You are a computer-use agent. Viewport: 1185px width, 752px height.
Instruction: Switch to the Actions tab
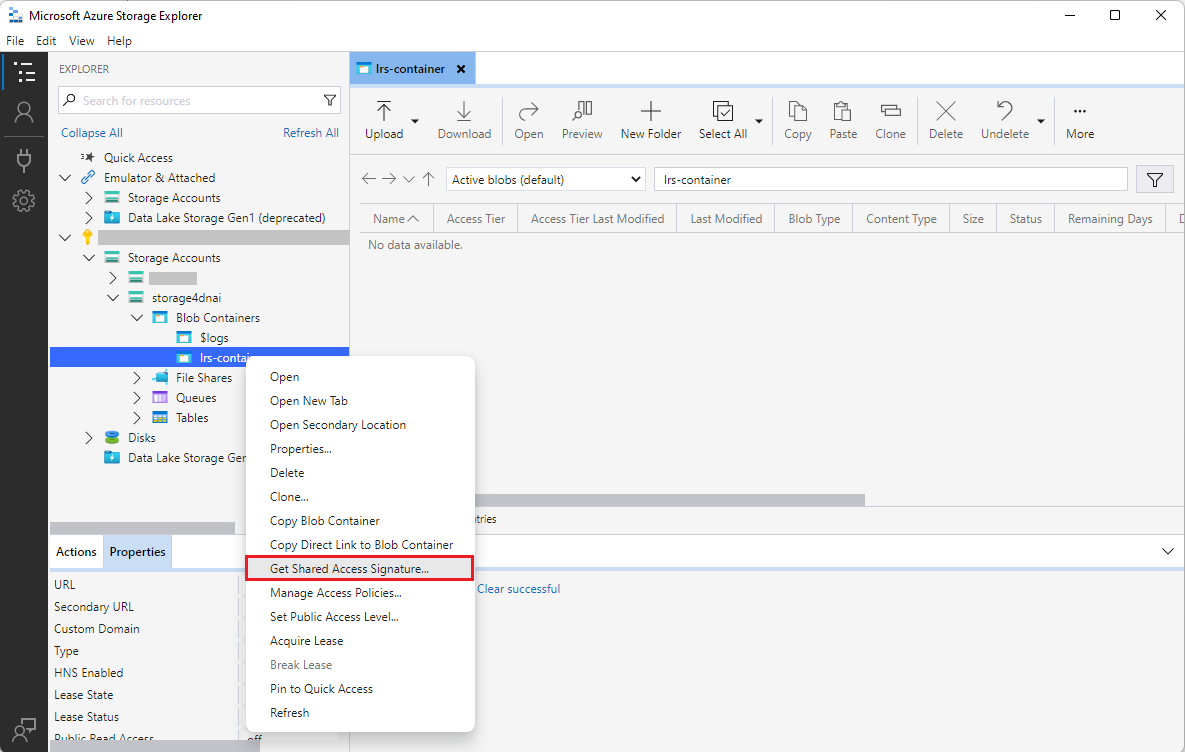point(76,552)
